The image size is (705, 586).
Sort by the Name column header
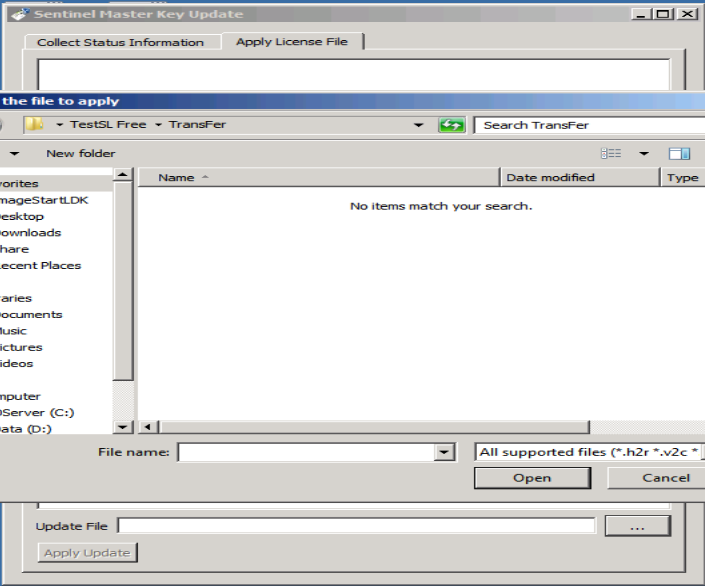tap(319, 177)
